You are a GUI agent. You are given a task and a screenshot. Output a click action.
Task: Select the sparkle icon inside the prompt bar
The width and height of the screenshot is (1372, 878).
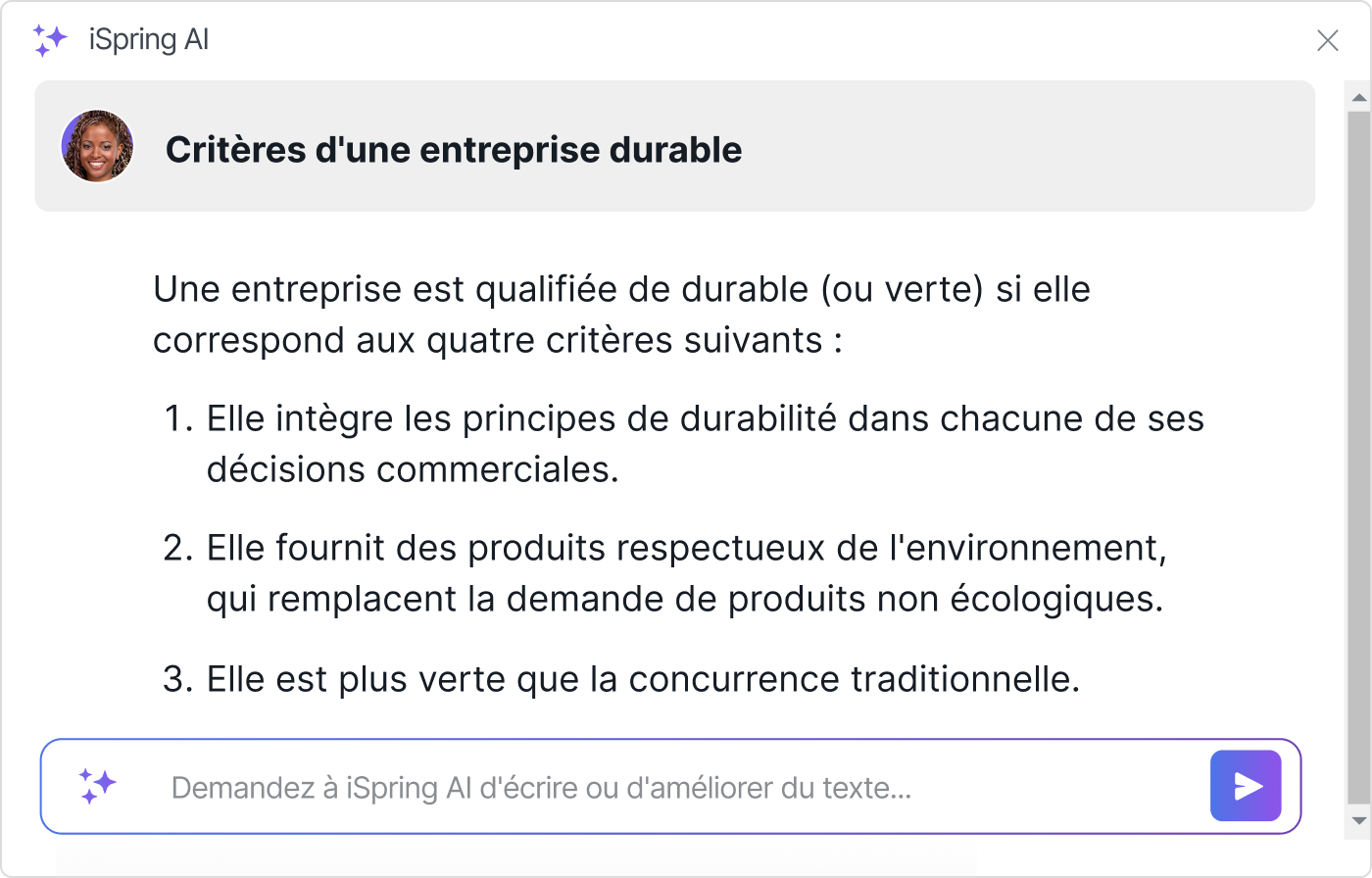click(97, 786)
